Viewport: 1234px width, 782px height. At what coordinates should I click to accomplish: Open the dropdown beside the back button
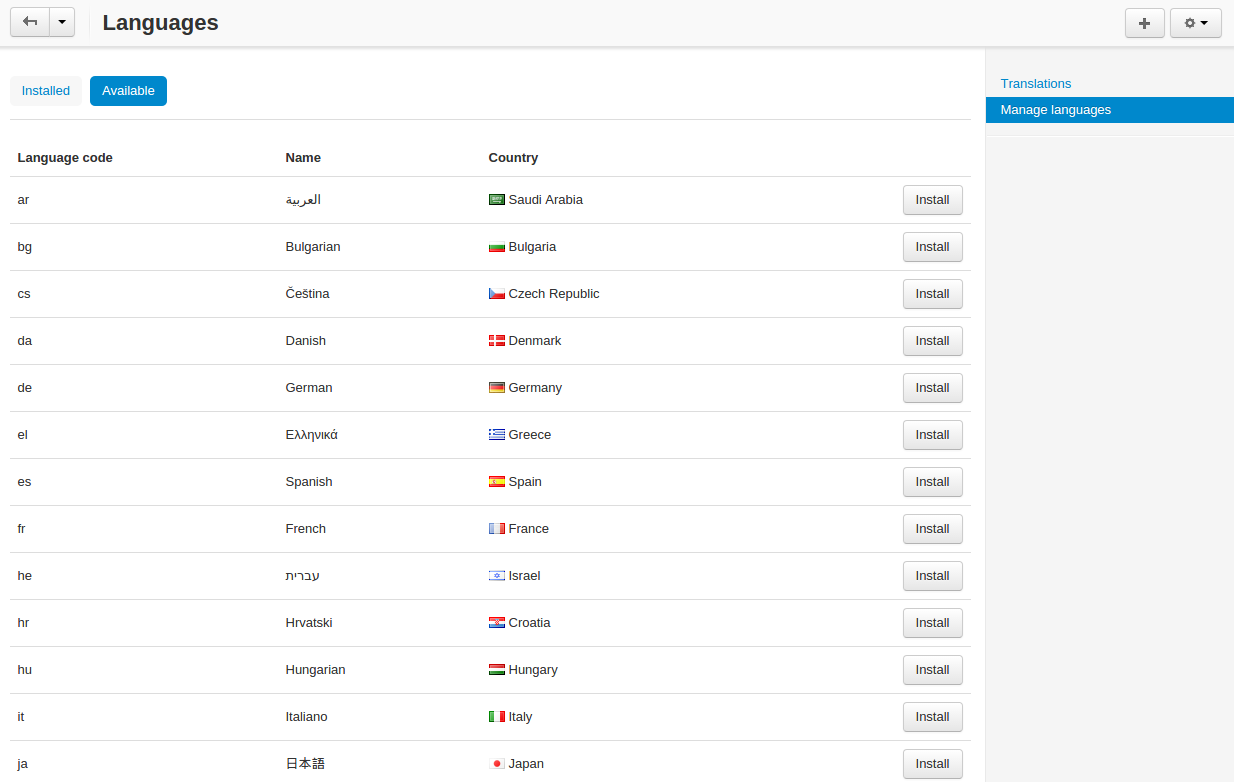[62, 22]
